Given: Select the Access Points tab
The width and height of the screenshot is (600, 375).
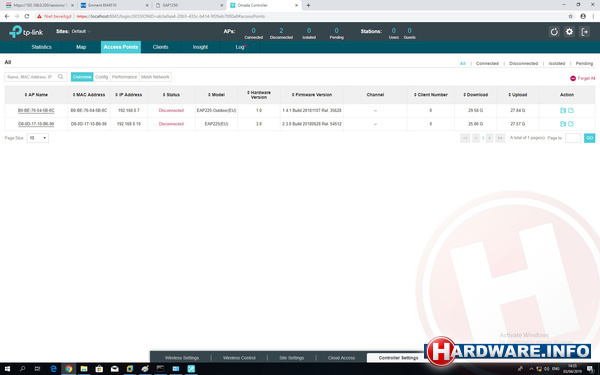Looking at the screenshot, I should tap(121, 47).
